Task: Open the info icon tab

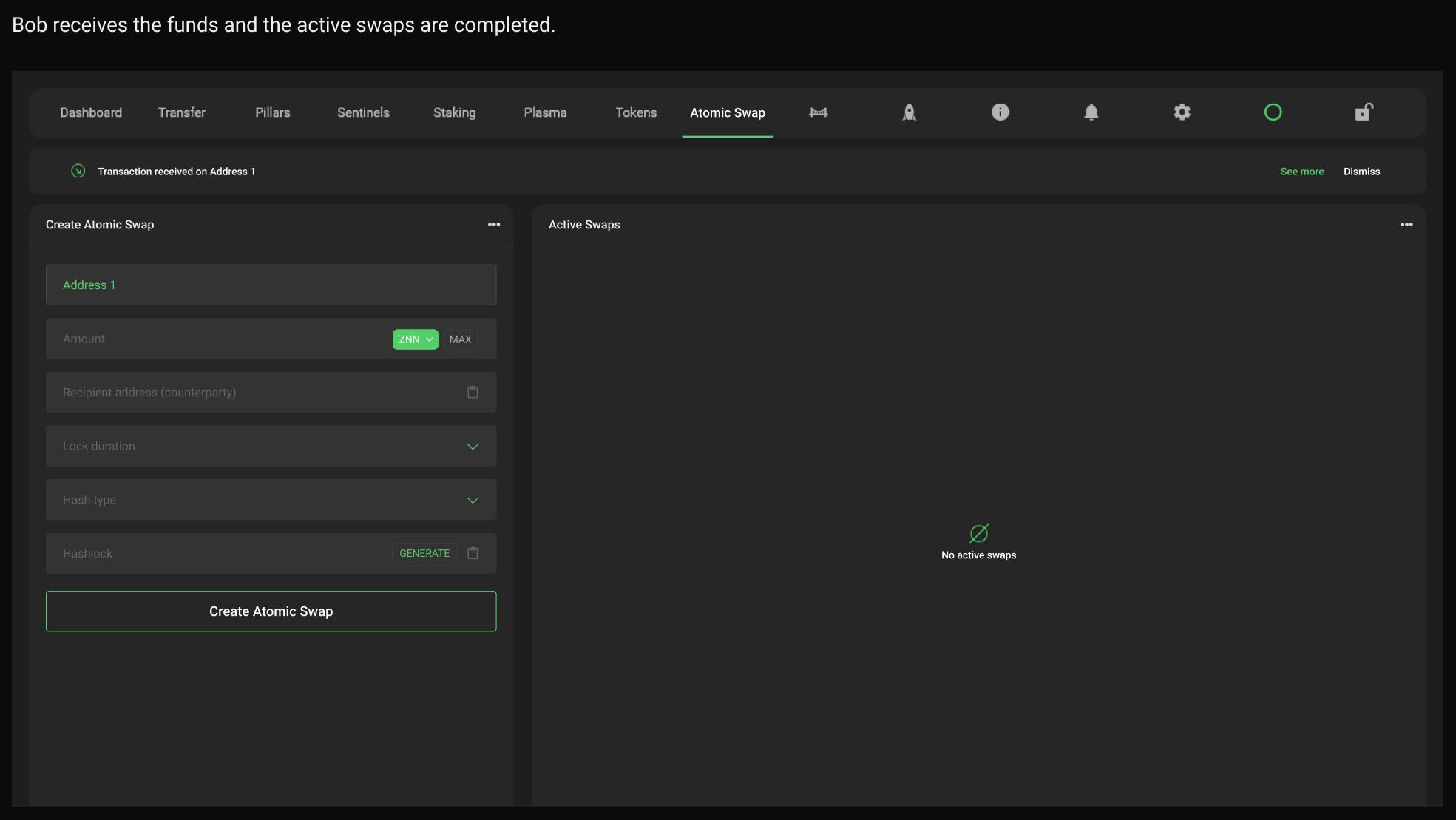Action: (x=1000, y=112)
